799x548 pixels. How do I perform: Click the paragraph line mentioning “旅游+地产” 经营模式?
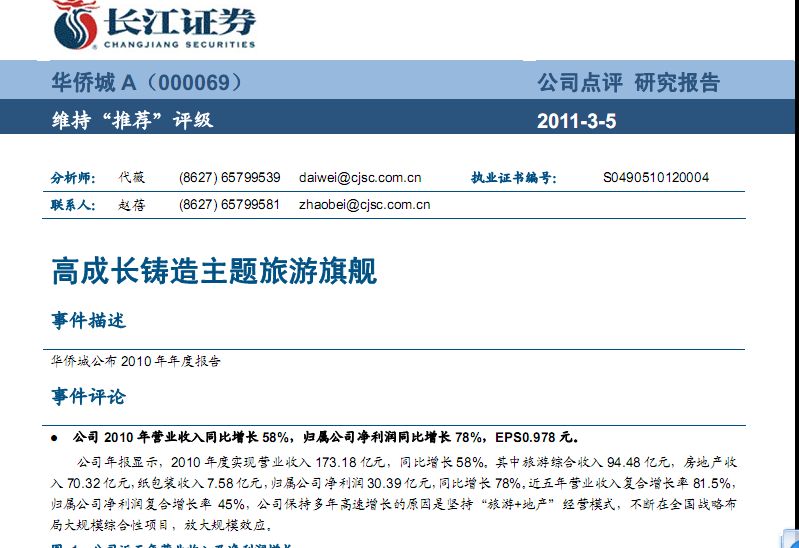393,504
